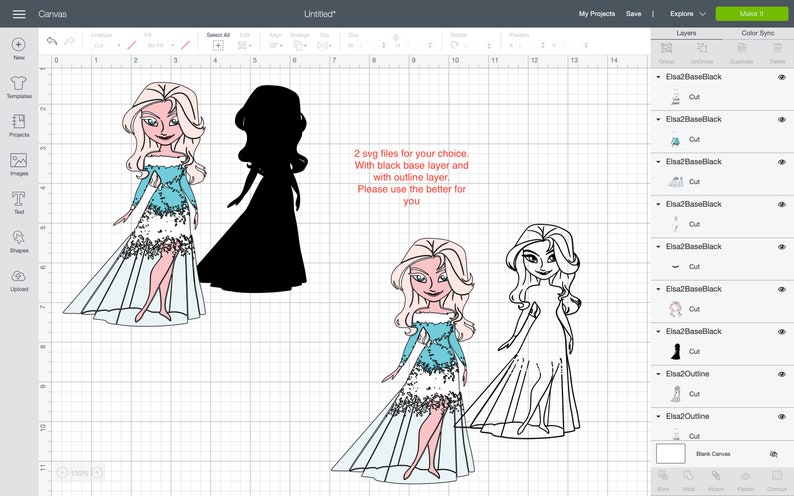Hide the light skirt Elsa2BaseBlack layer
The image size is (794, 496).
point(782,162)
